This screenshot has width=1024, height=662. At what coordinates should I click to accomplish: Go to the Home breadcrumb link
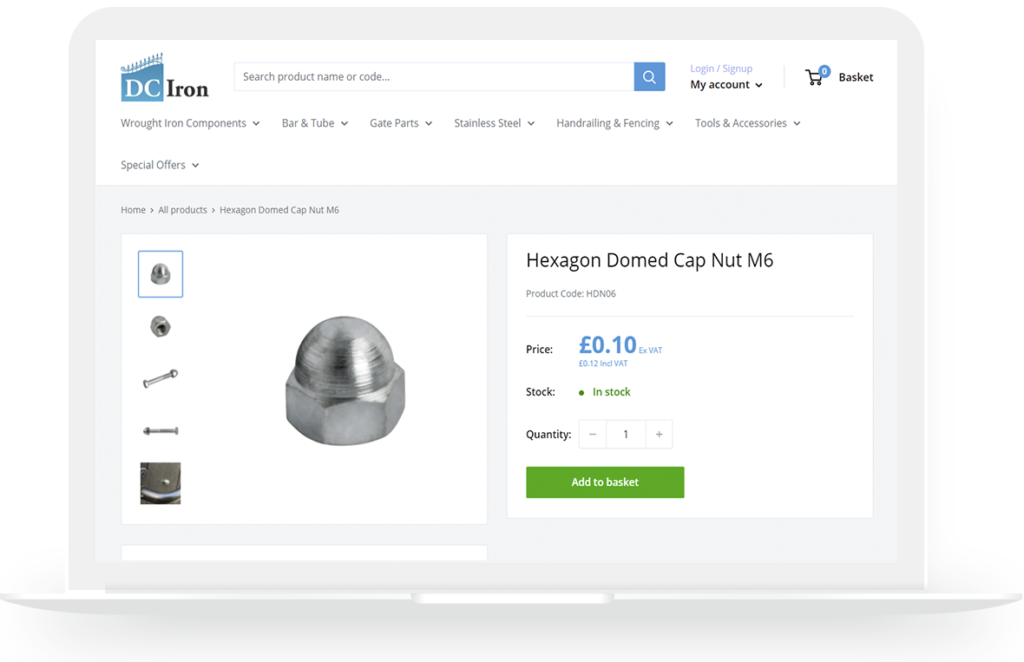(133, 210)
